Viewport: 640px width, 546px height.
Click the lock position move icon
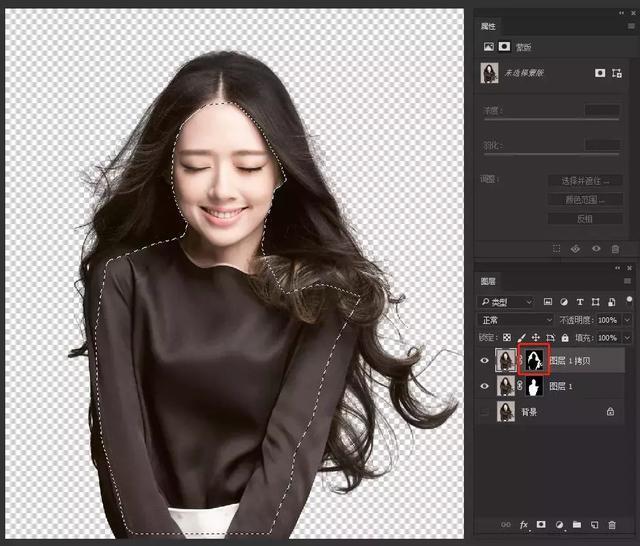tap(535, 338)
